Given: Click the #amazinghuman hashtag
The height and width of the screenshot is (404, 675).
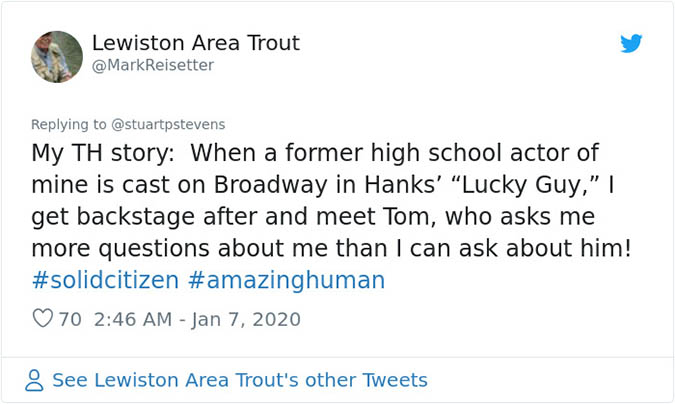Looking at the screenshot, I should [x=286, y=280].
